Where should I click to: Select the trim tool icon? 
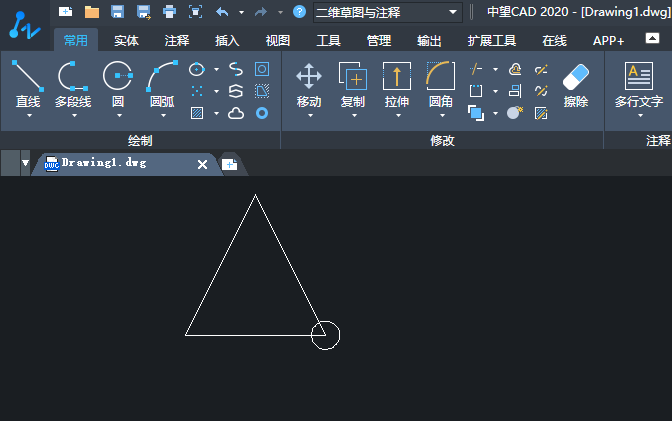coord(476,69)
